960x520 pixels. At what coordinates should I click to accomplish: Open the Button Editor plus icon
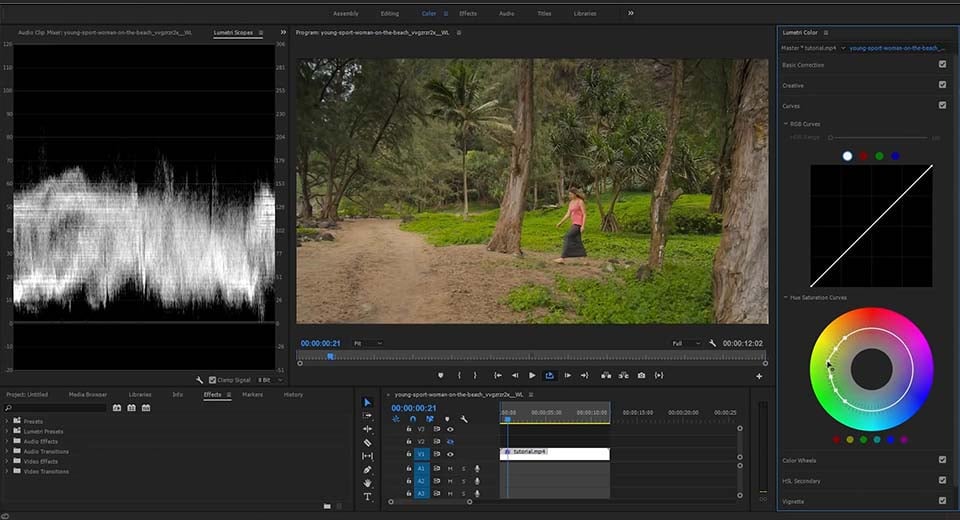pos(759,376)
